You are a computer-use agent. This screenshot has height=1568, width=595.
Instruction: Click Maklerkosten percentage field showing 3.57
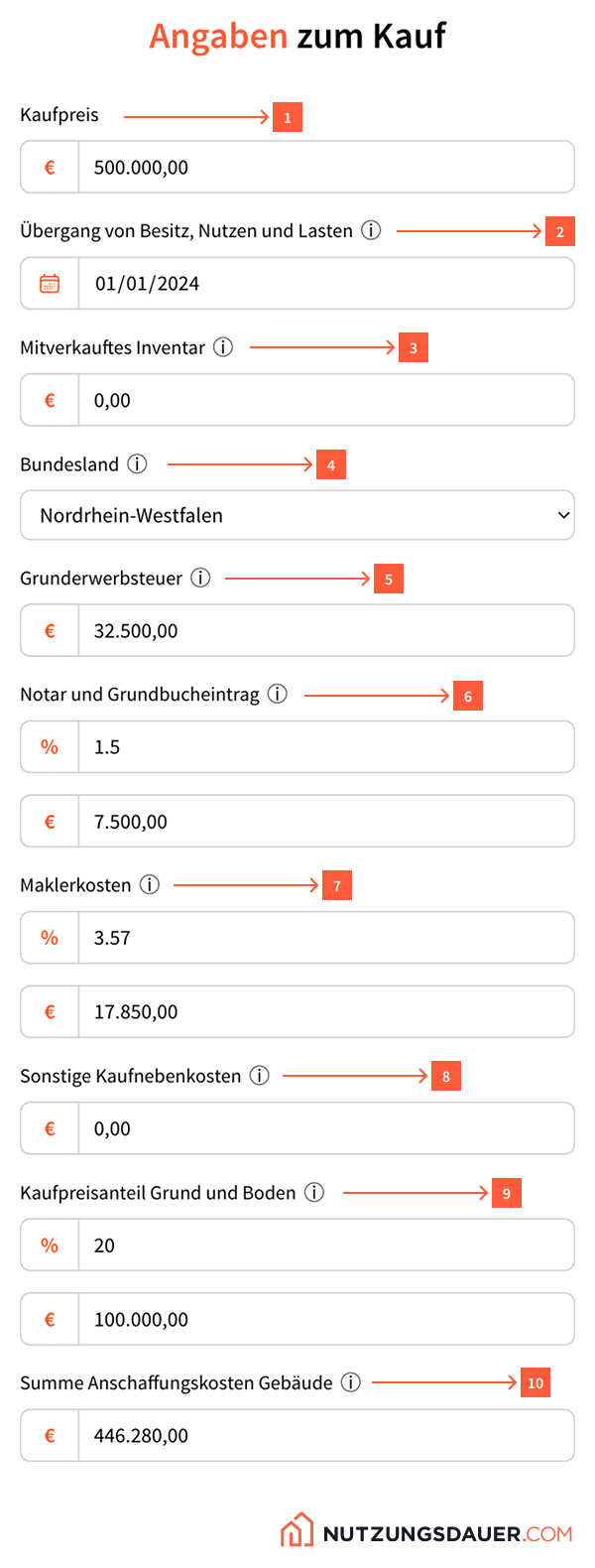click(325, 938)
